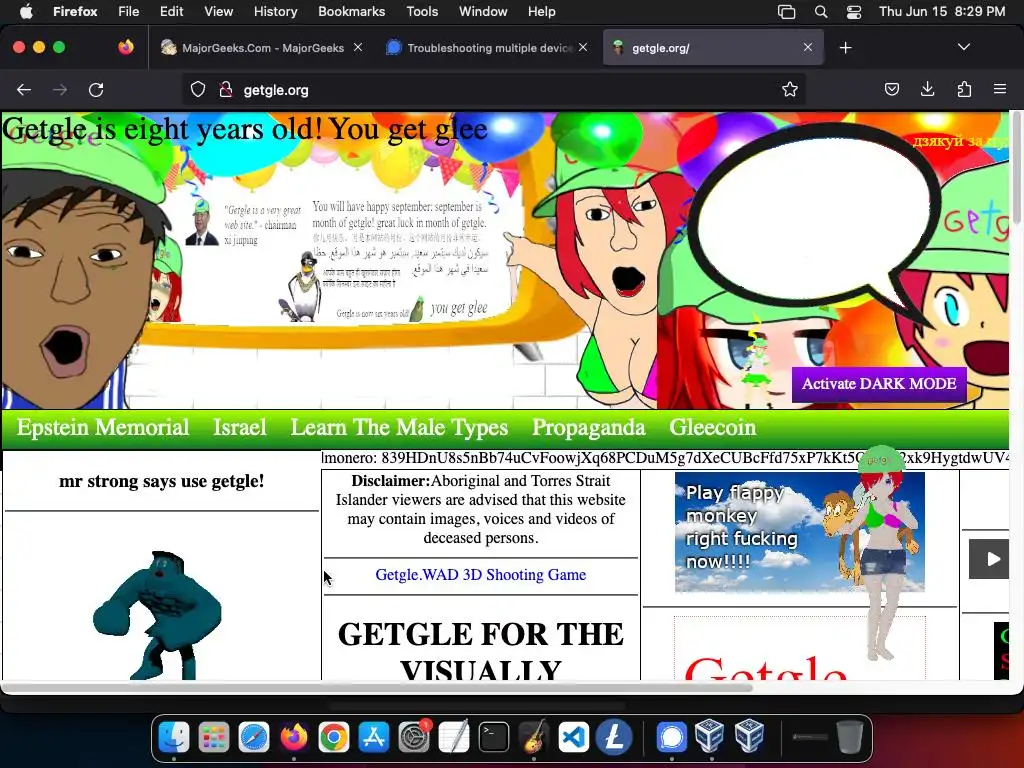
Task: Go back to the previous page
Action: point(24,90)
